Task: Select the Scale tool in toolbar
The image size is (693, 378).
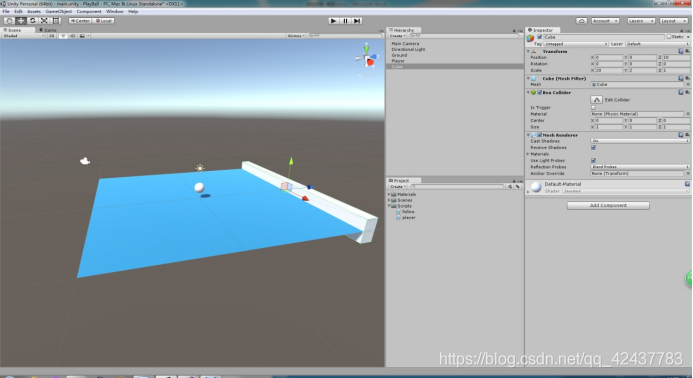Action: coord(44,21)
